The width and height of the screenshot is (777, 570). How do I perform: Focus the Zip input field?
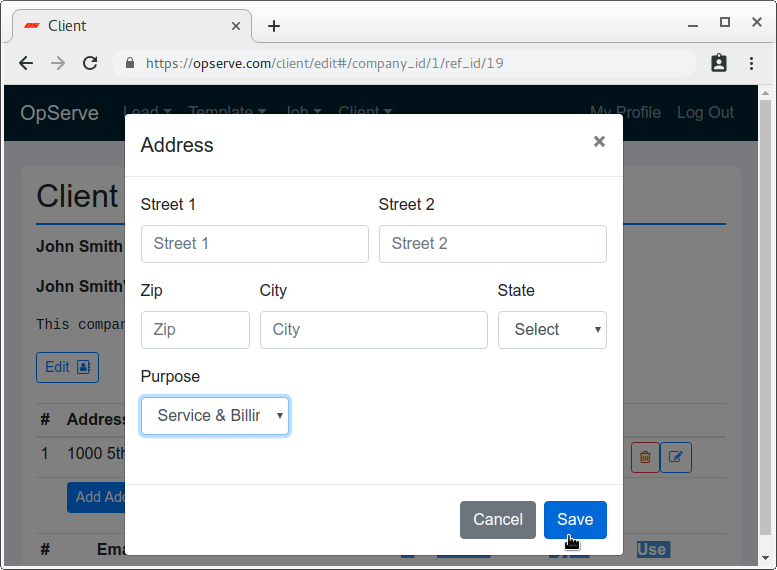(x=195, y=330)
